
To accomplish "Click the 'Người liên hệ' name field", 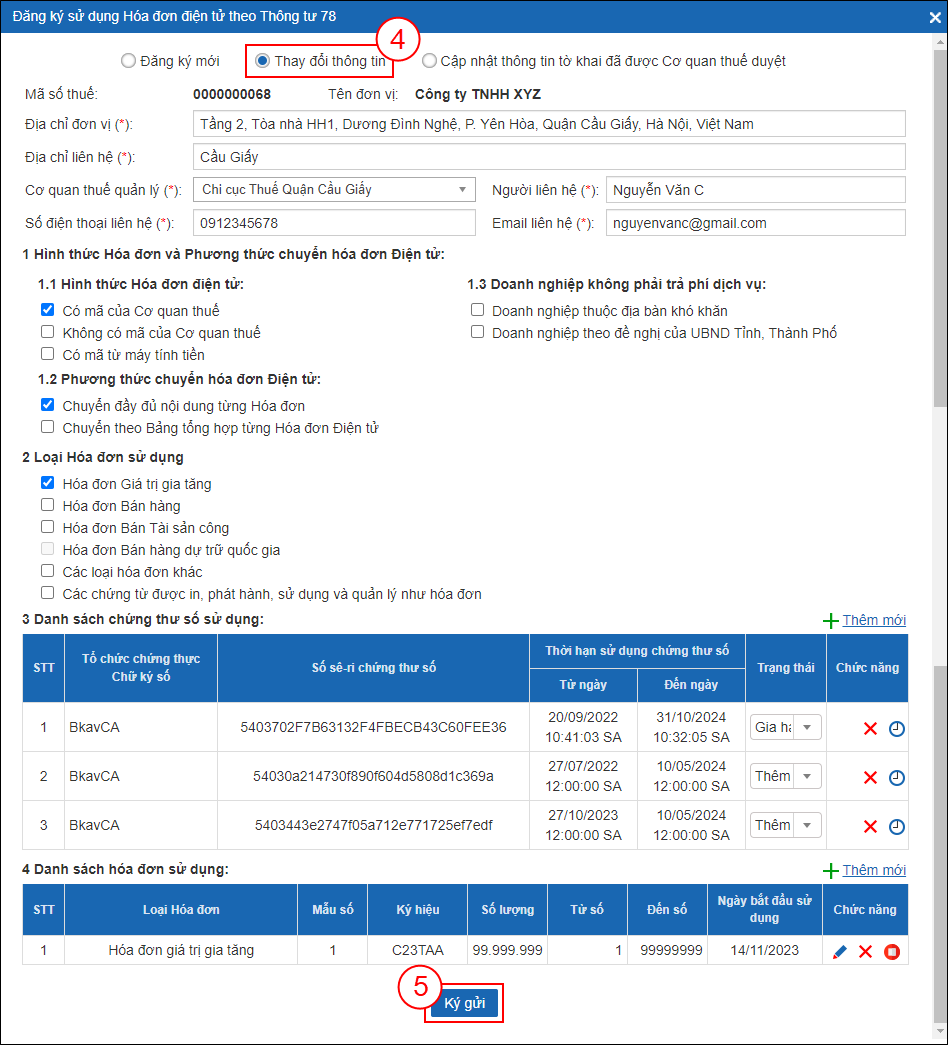I will pos(755,190).
